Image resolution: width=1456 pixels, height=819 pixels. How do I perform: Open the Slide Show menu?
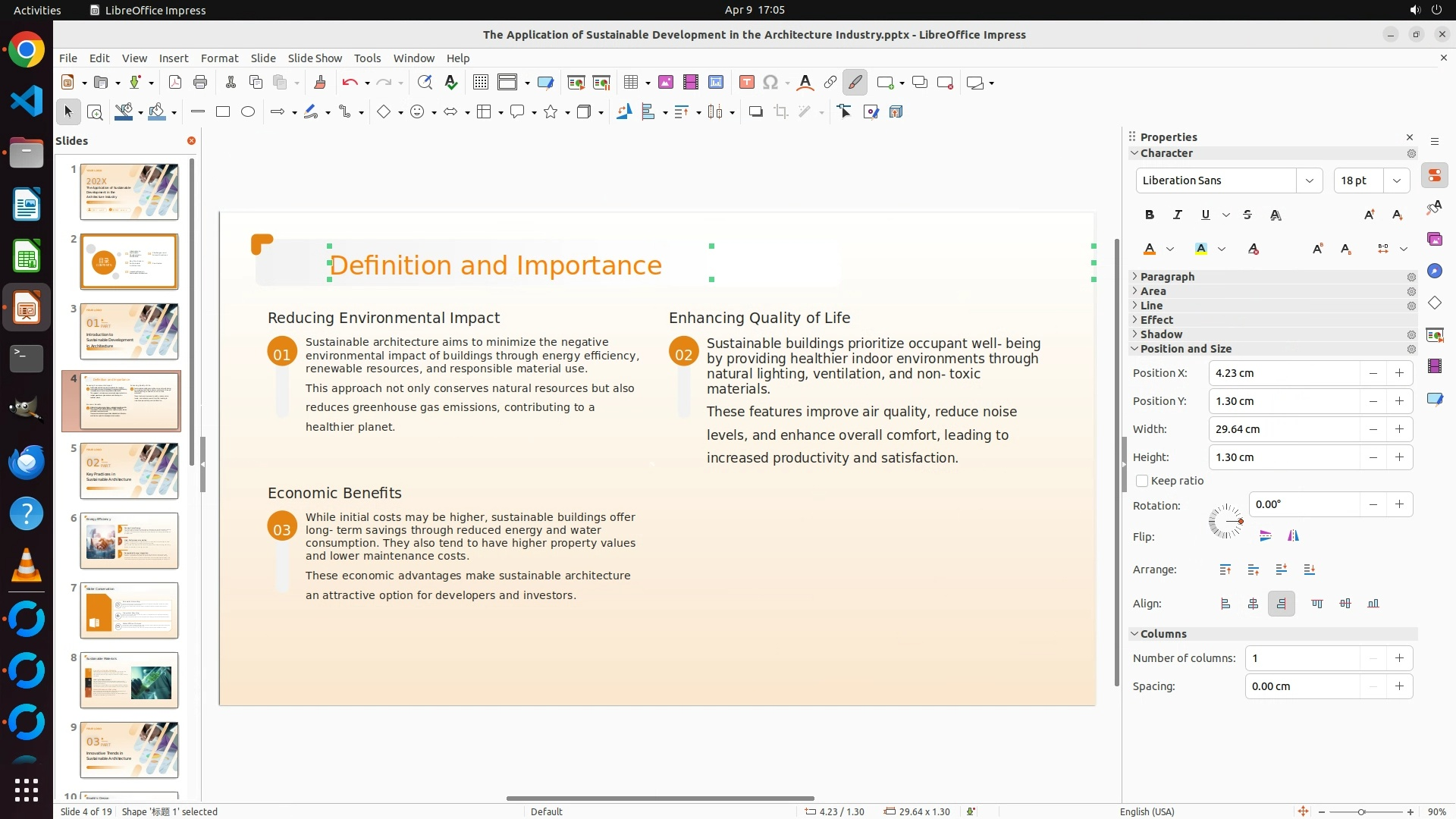[315, 58]
